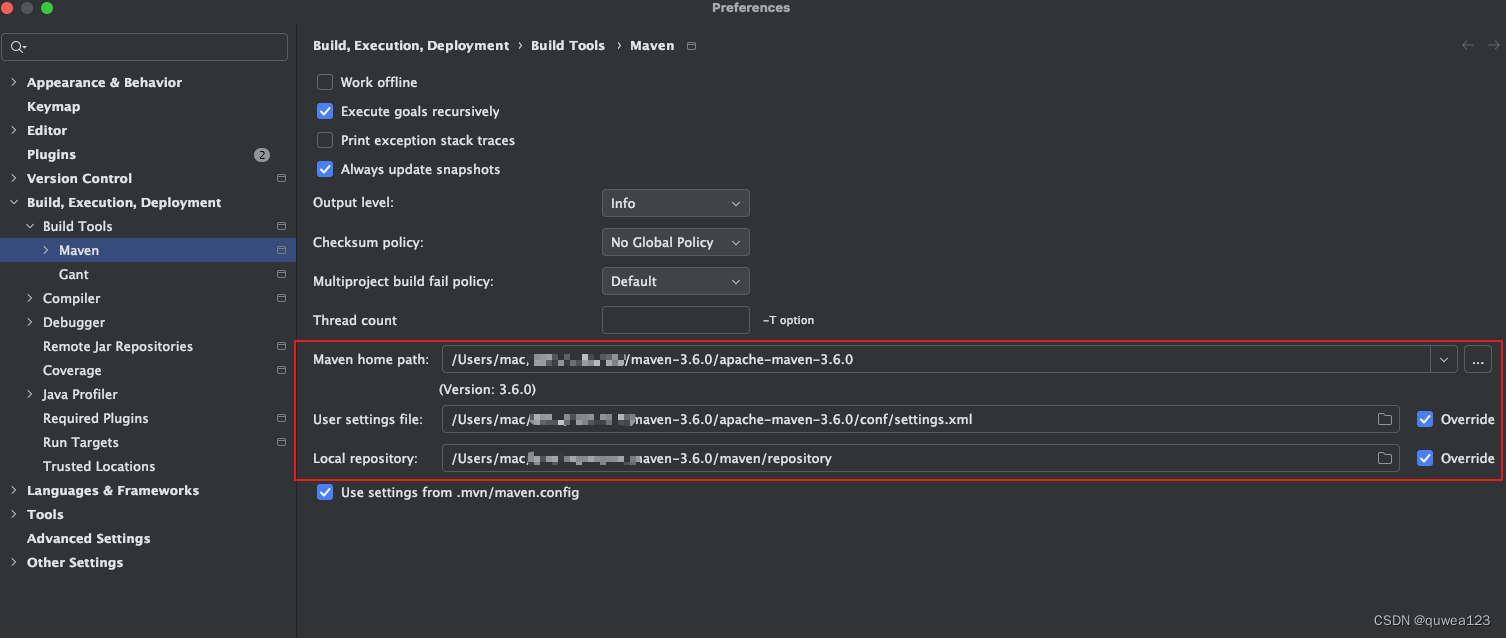
Task: Expand Appearance & Behavior in the sidebar
Action: 13,82
